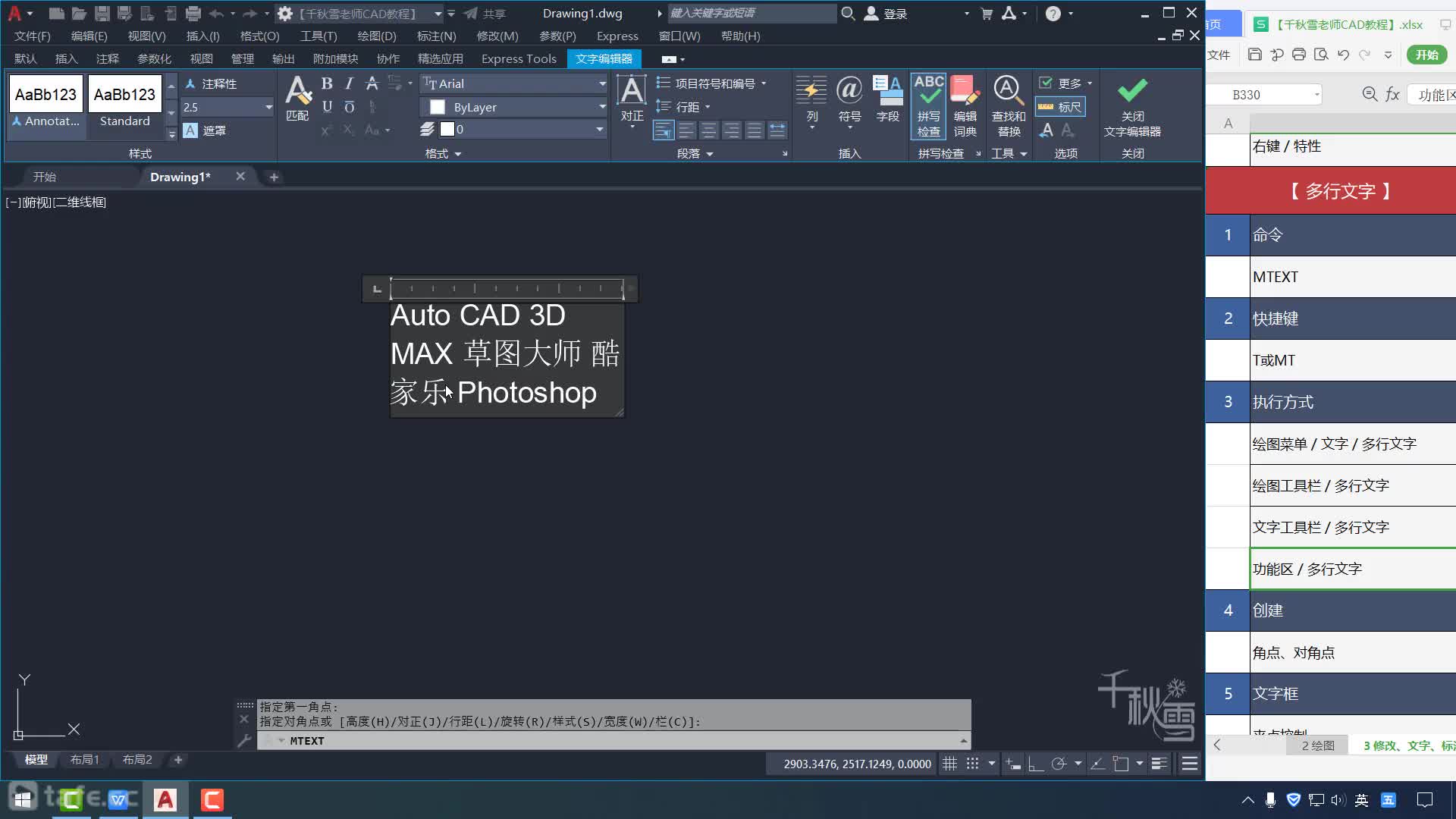1456x819 pixels.
Task: Click the Save icon in quick access toolbar
Action: click(x=102, y=13)
